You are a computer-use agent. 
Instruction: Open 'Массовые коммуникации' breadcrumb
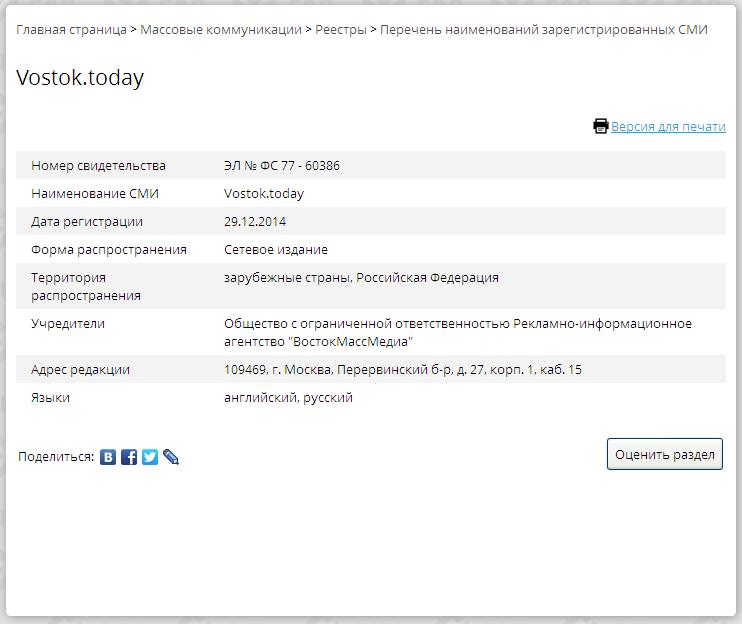coord(220,29)
